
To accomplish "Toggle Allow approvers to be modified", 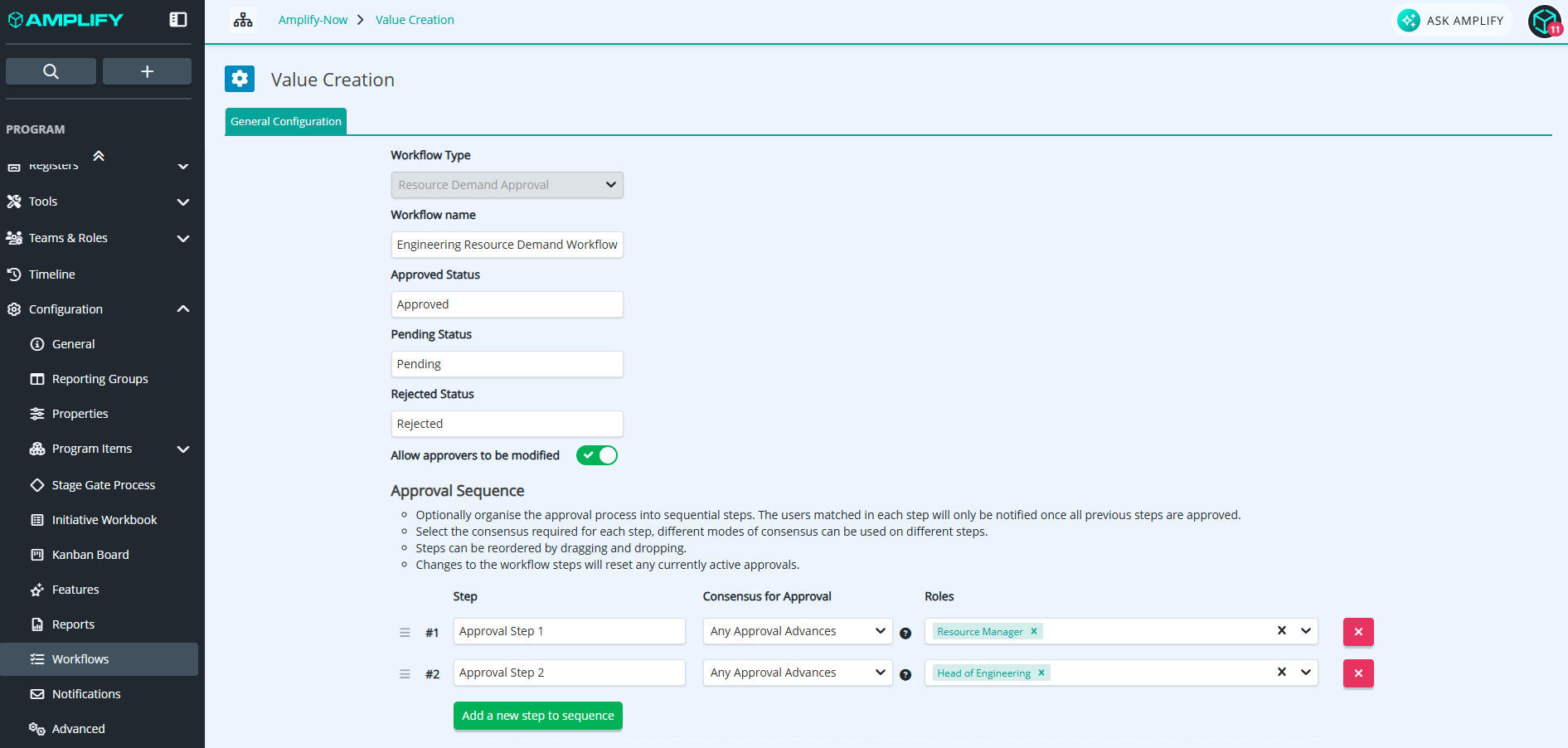I will [x=597, y=455].
